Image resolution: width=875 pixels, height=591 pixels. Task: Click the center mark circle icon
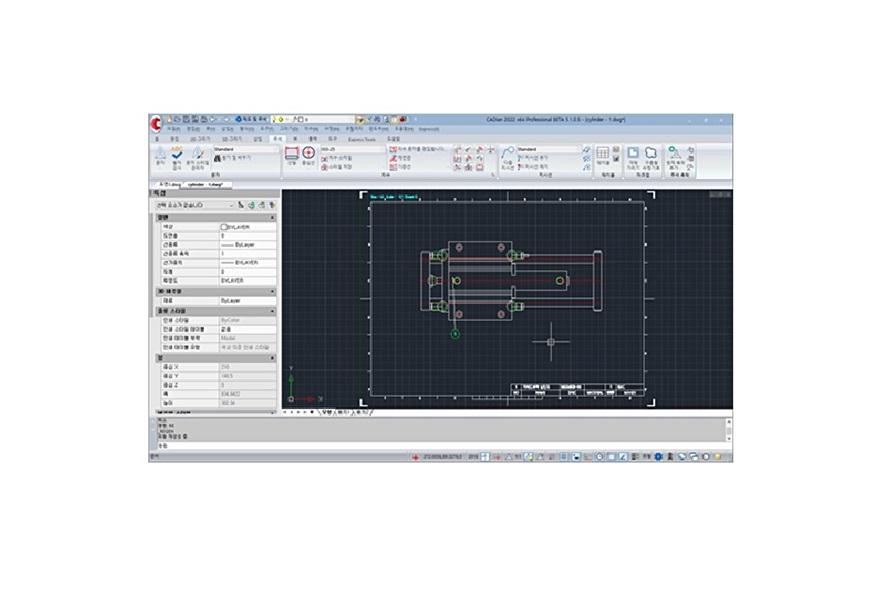(x=308, y=153)
